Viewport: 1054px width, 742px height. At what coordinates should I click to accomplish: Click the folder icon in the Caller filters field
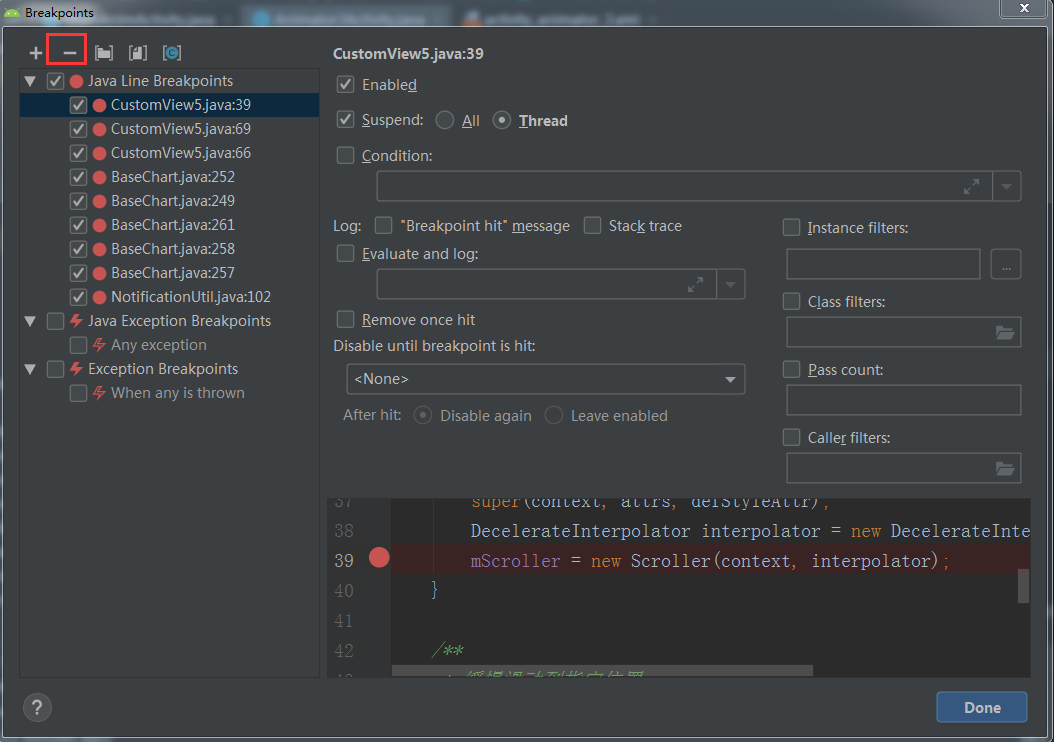(1005, 468)
